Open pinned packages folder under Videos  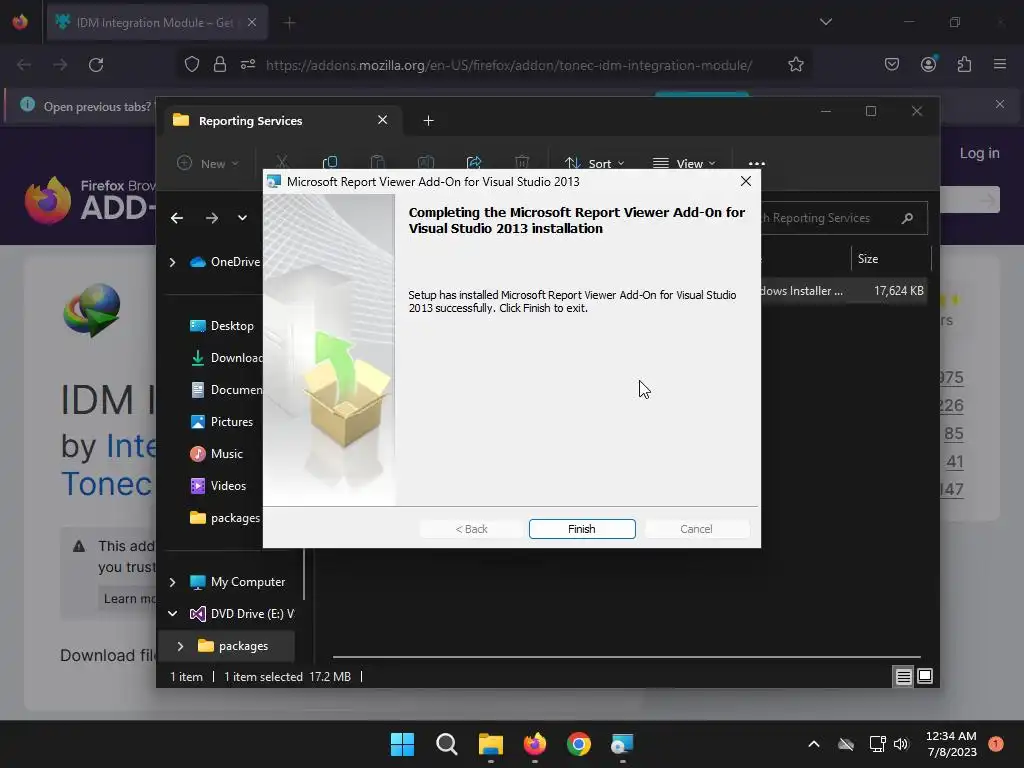coord(225,518)
